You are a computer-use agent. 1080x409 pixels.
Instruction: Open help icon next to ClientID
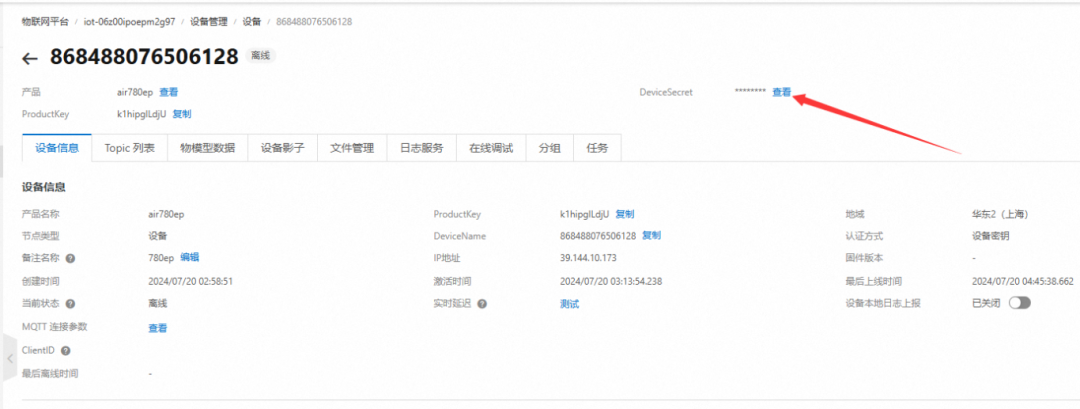(65, 350)
